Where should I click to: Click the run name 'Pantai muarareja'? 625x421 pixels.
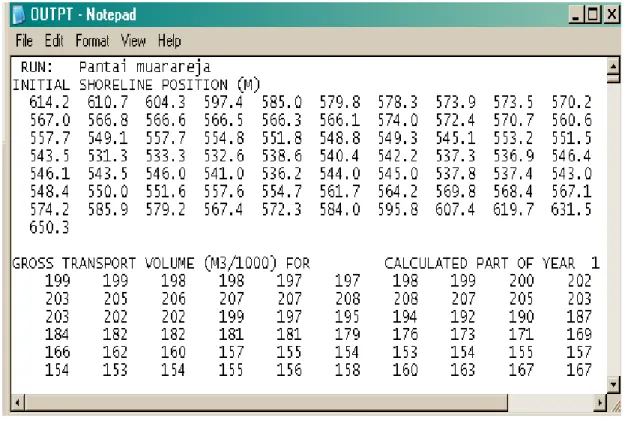point(145,67)
